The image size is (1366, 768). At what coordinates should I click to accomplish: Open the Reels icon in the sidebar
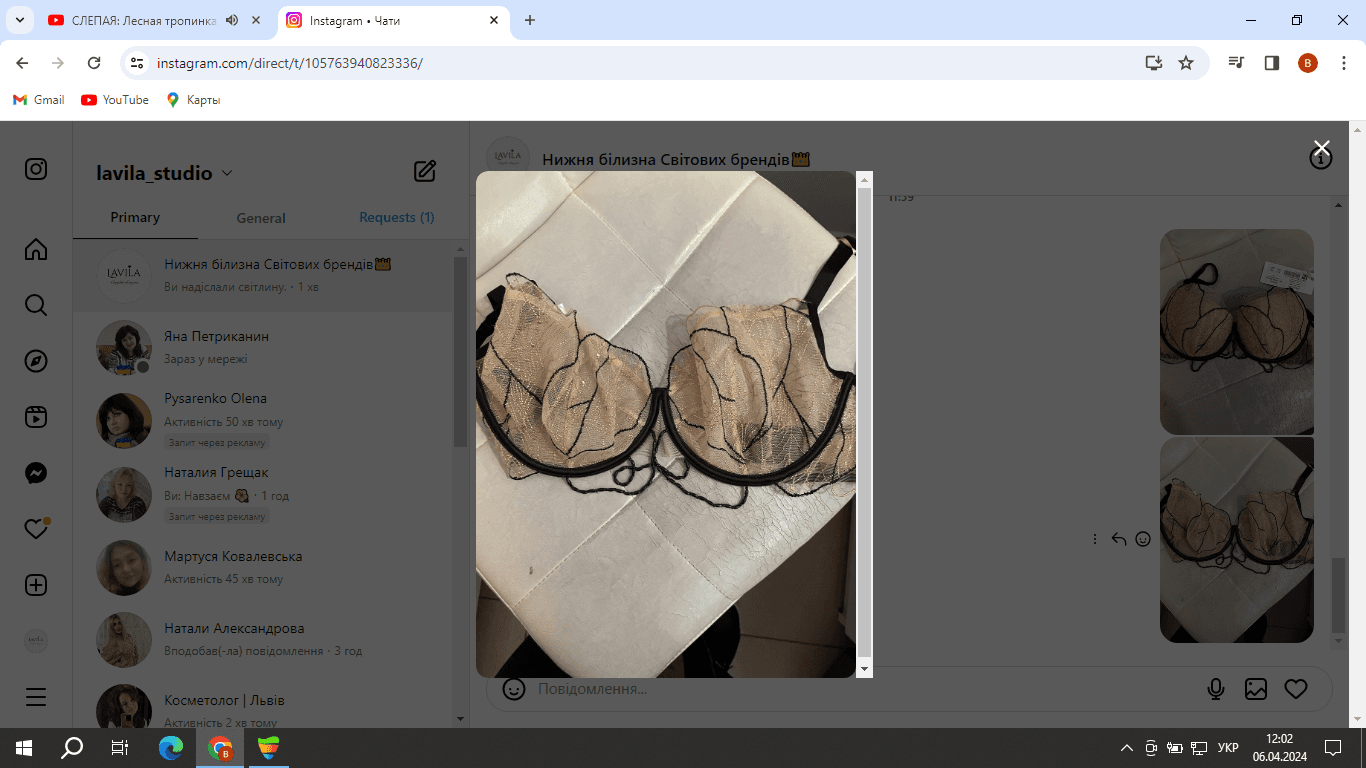coord(36,417)
